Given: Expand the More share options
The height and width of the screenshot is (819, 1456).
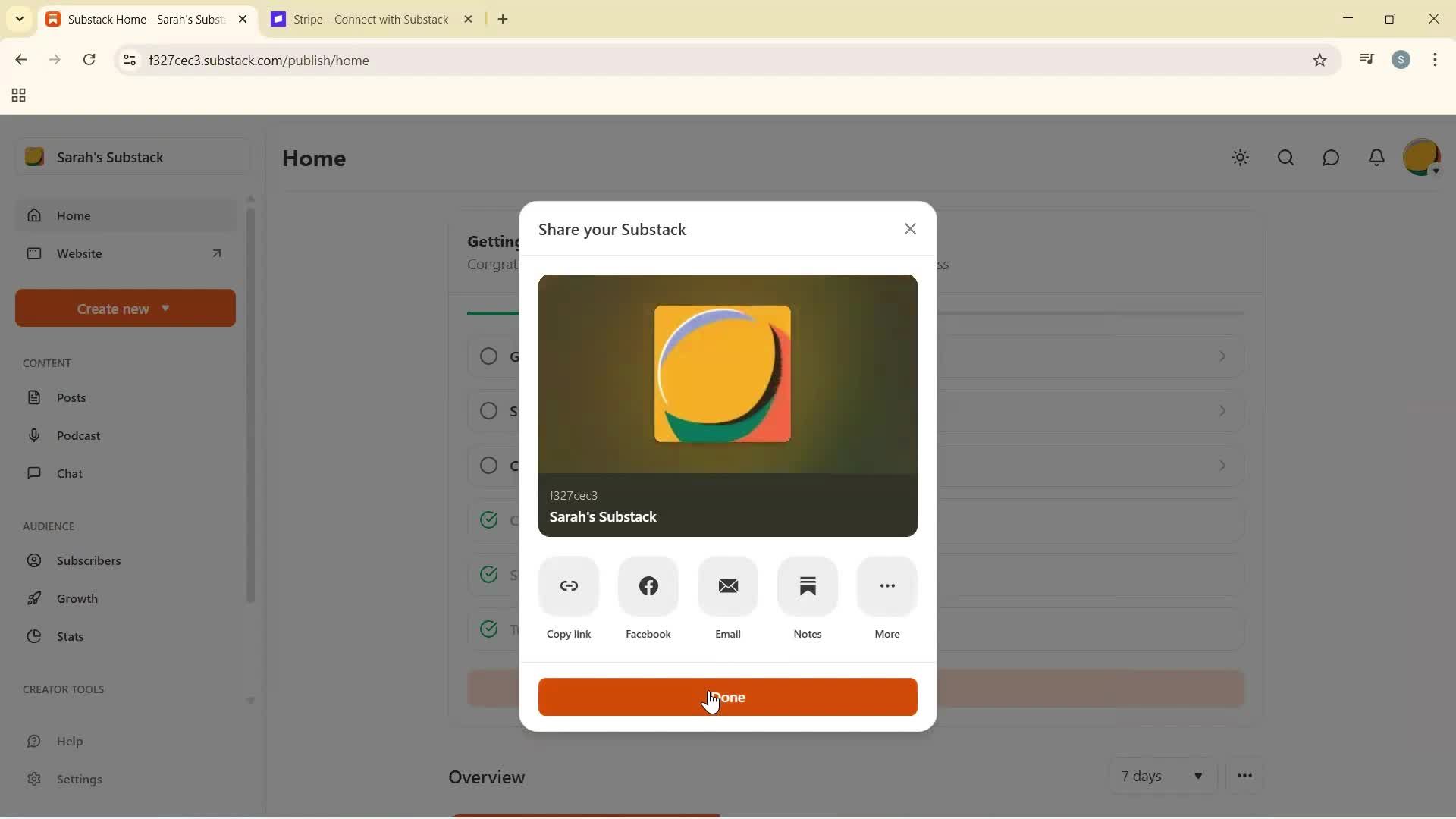Looking at the screenshot, I should pos(887,586).
